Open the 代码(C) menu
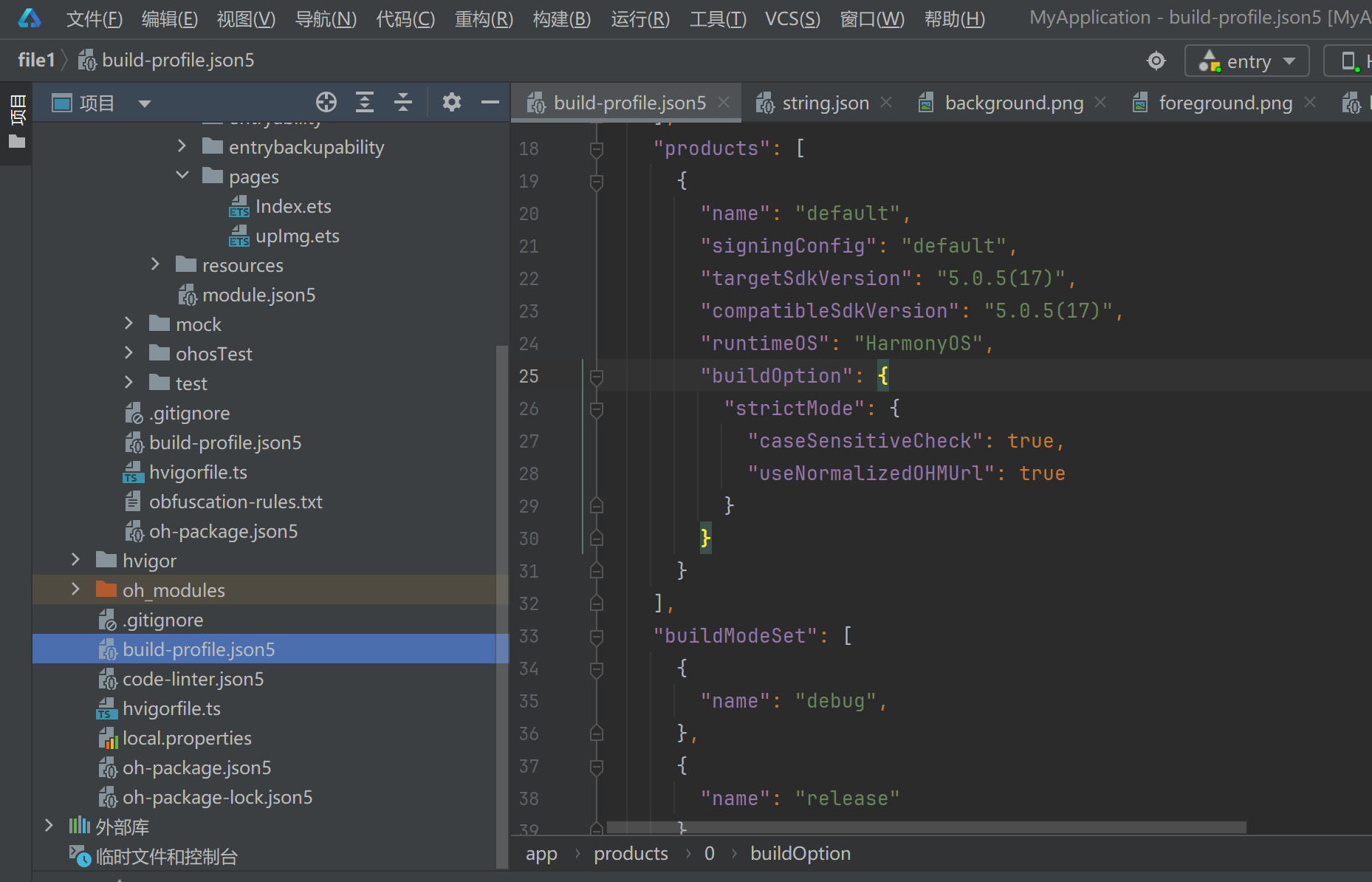1372x882 pixels. tap(405, 18)
